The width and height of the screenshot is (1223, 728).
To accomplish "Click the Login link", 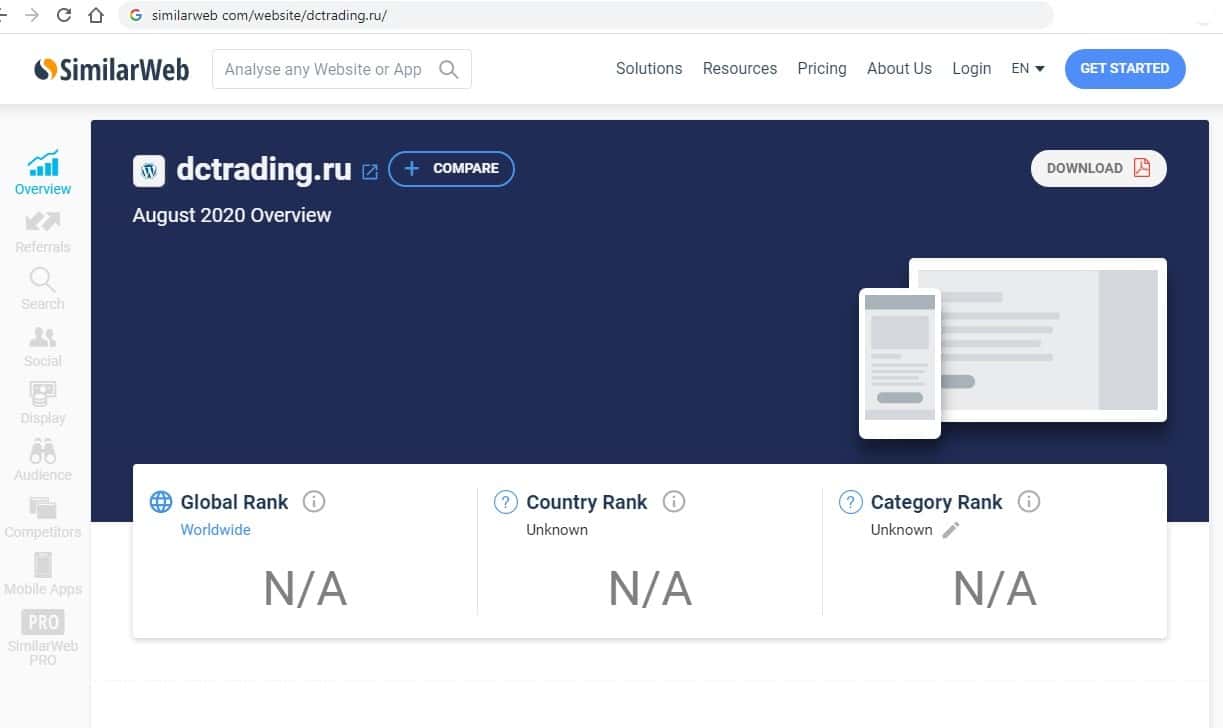I will click(972, 68).
